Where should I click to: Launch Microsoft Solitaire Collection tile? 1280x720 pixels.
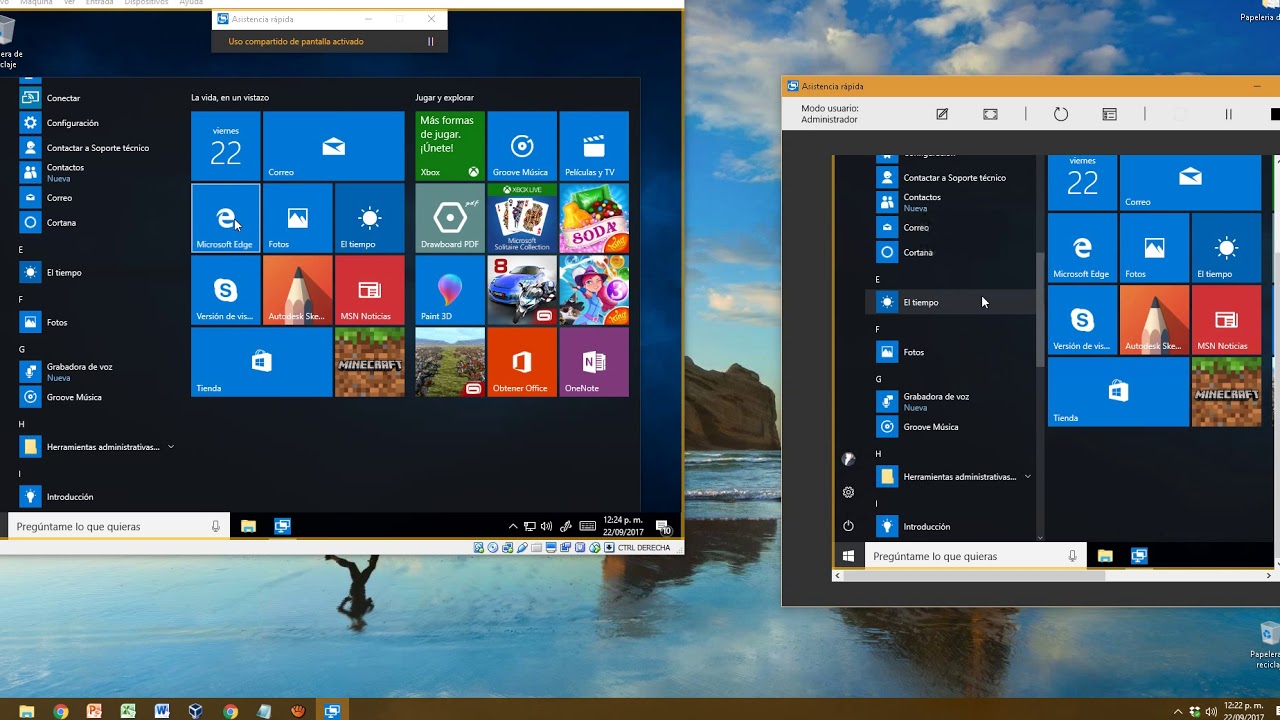[x=521, y=218]
